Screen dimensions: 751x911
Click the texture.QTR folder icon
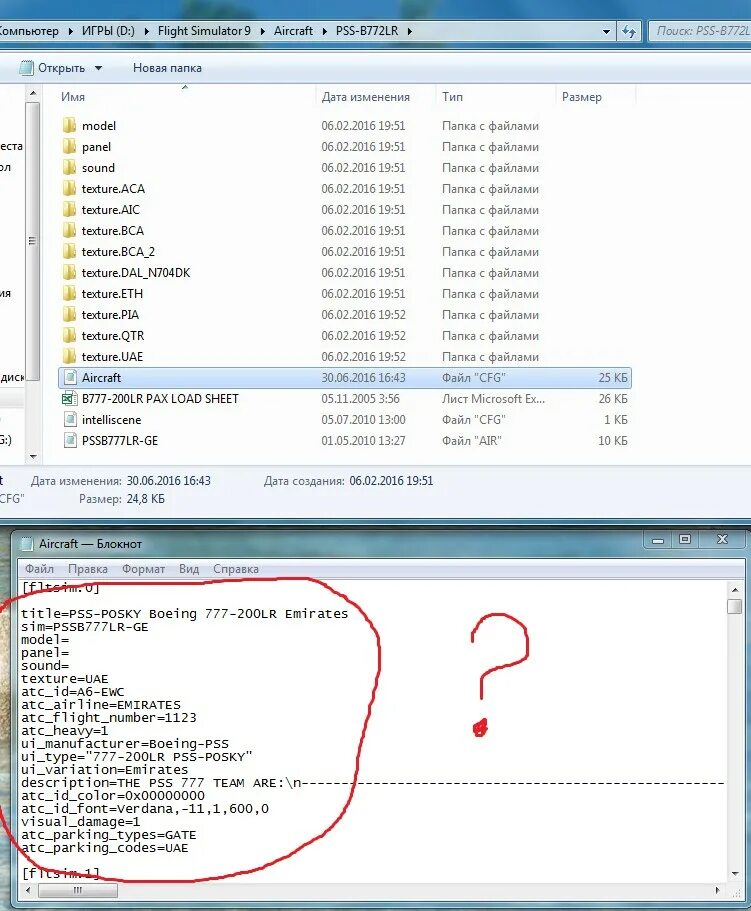tap(69, 335)
